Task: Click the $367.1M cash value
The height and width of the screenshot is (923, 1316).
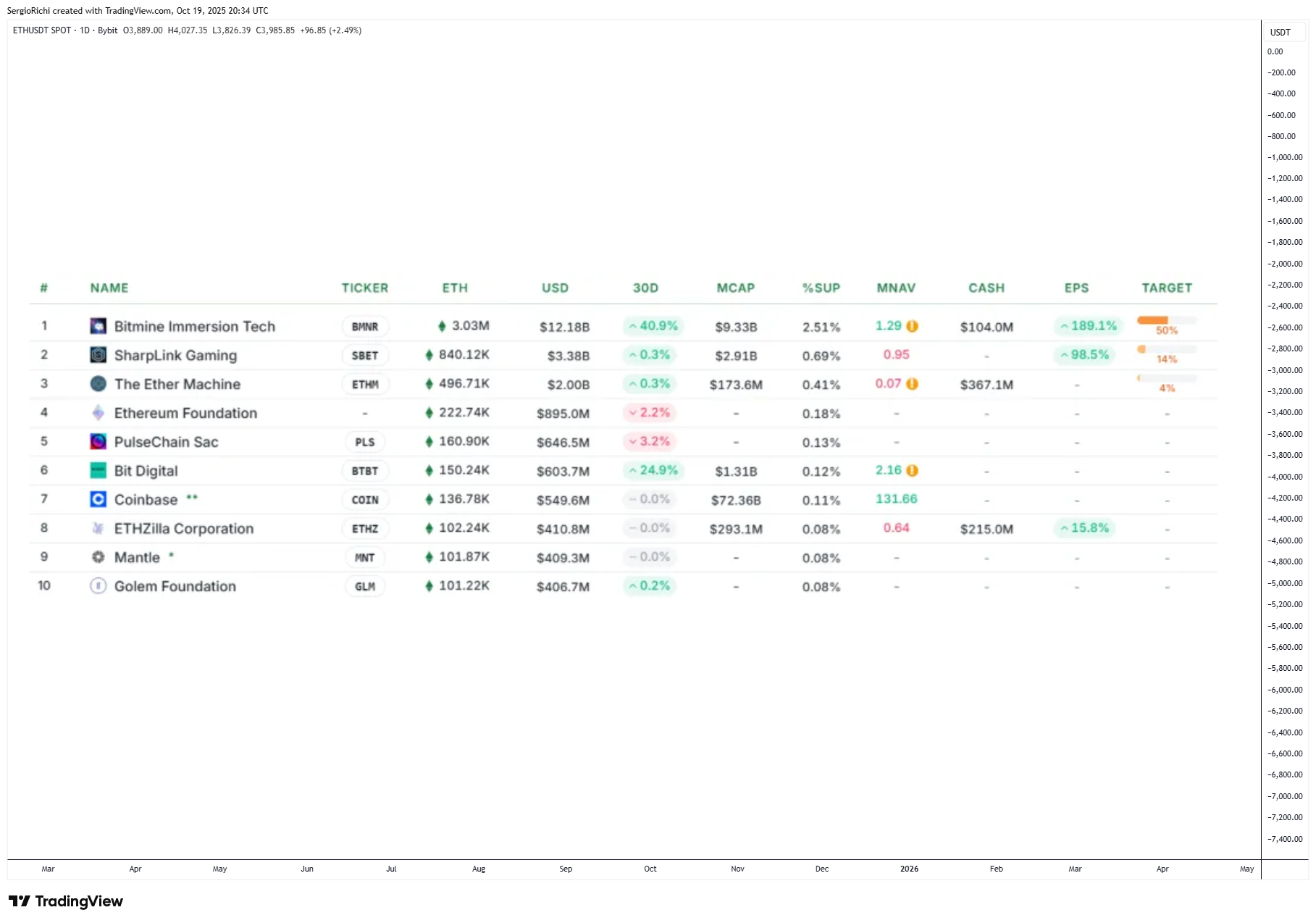Action: 986,385
